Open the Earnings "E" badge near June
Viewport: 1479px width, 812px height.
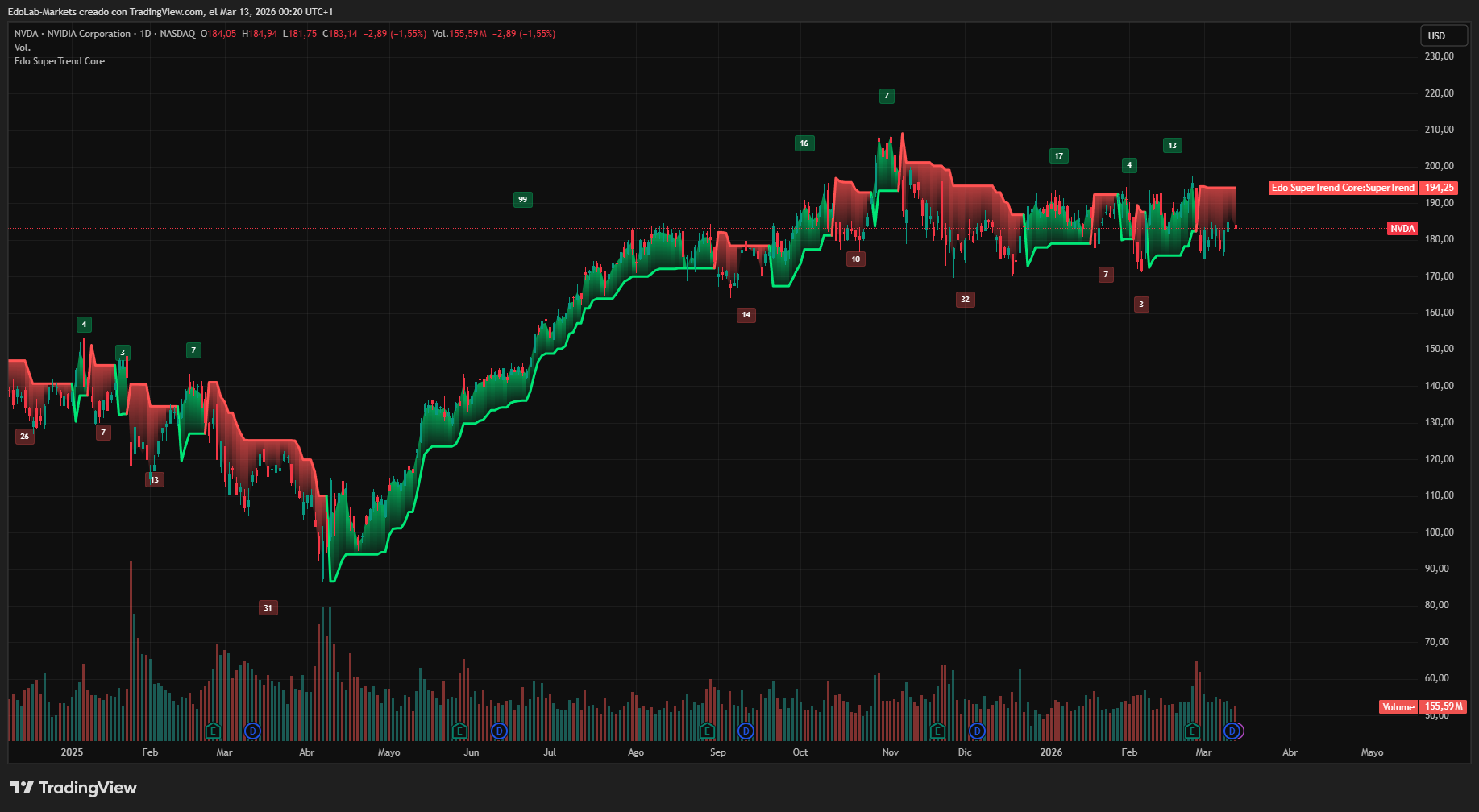(459, 731)
